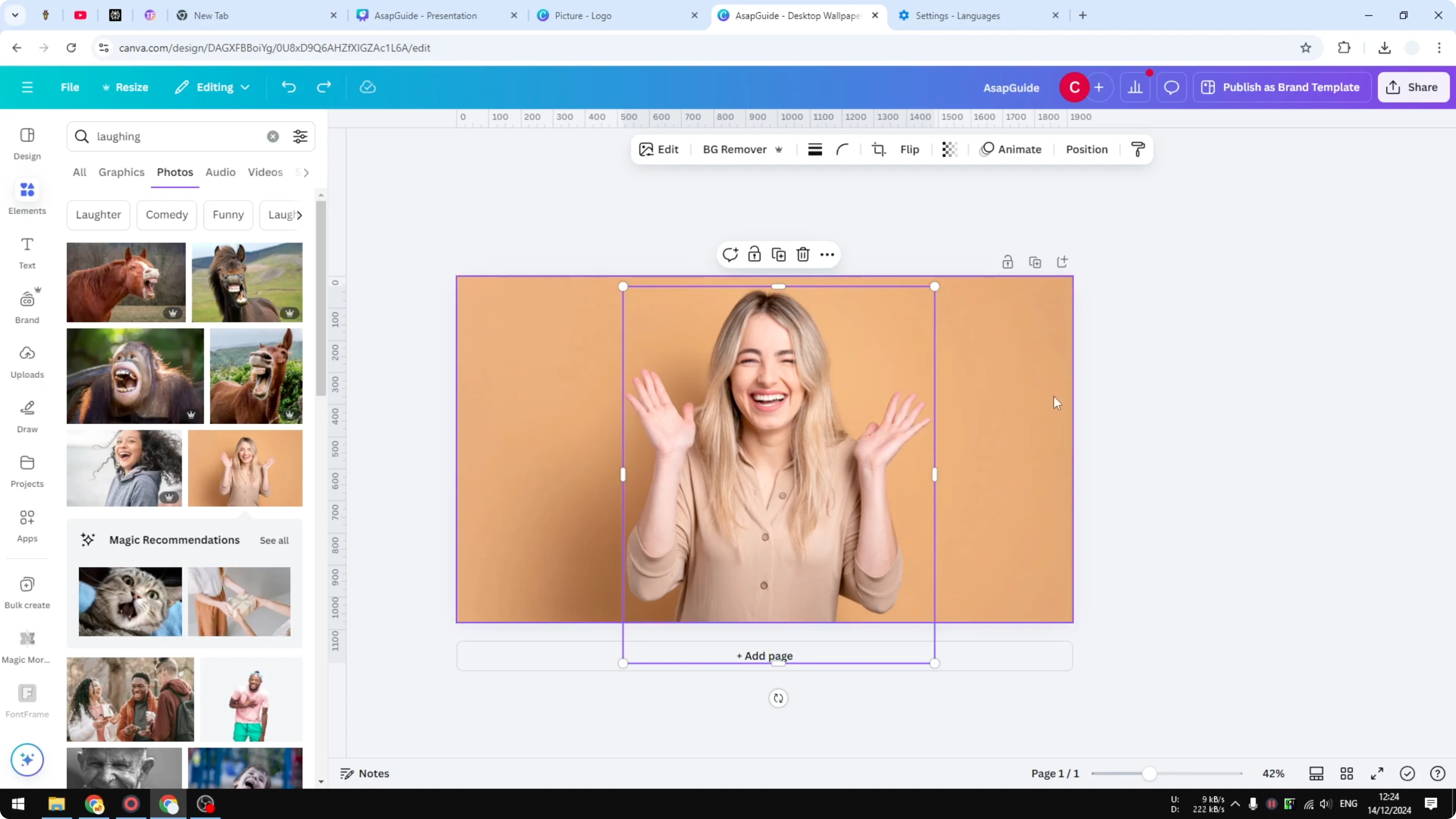The image size is (1456, 819).
Task: Click the Share button
Action: click(1413, 87)
